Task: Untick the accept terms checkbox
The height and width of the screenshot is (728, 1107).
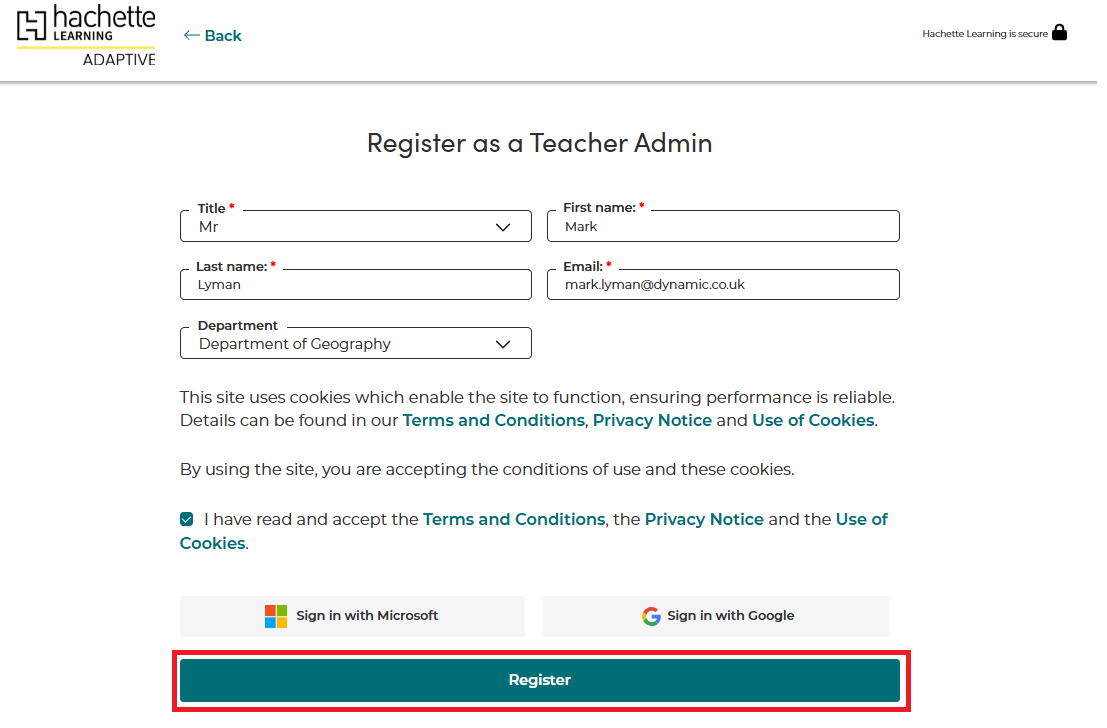Action: coord(187,519)
